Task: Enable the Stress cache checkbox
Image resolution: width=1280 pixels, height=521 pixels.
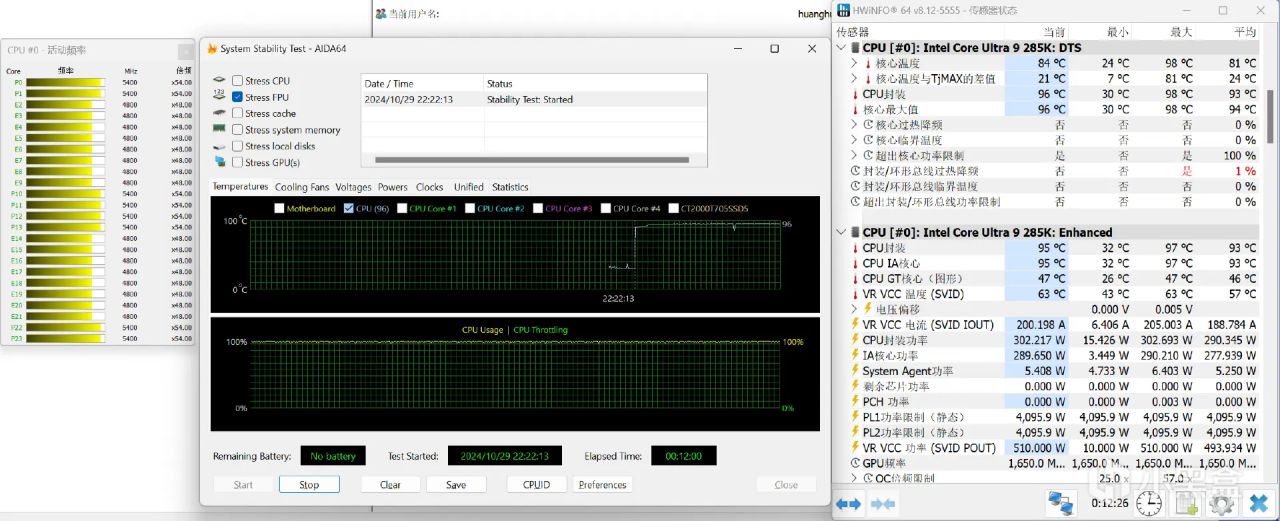Action: (237, 113)
